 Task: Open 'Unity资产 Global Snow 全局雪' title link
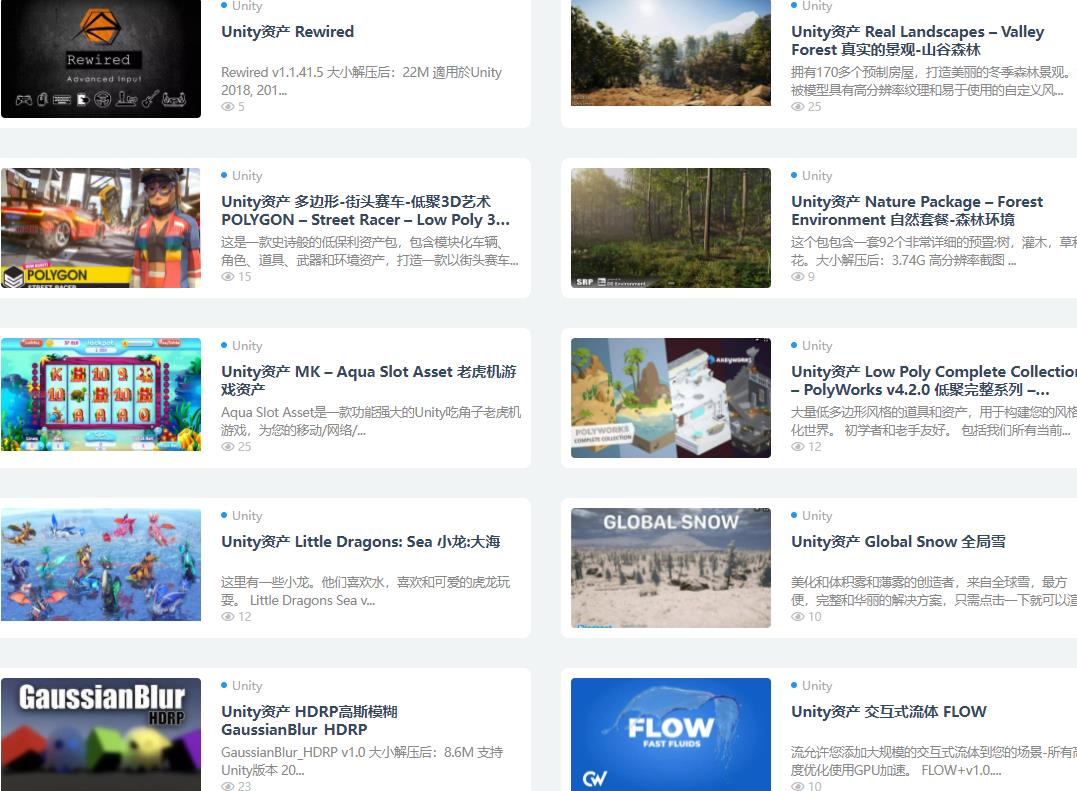point(898,542)
